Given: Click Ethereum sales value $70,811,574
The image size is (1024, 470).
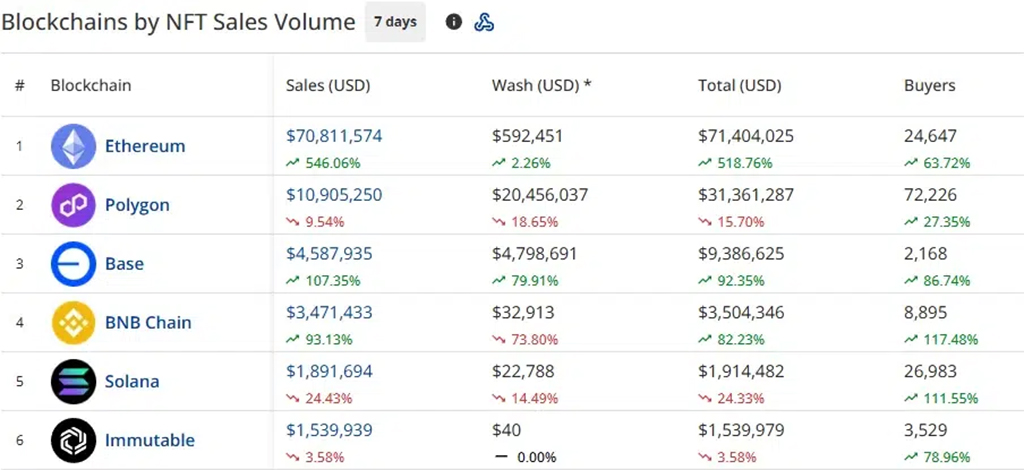Looking at the screenshot, I should click(x=334, y=136).
